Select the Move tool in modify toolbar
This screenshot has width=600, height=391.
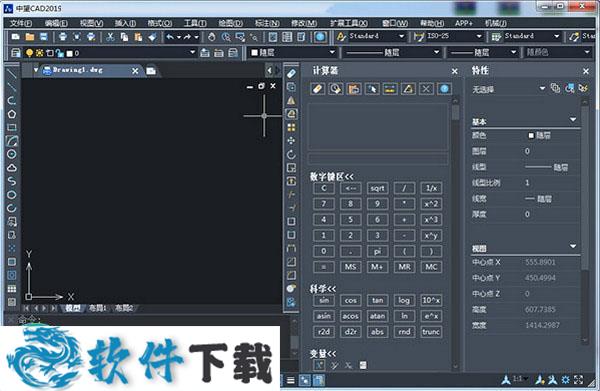(291, 141)
